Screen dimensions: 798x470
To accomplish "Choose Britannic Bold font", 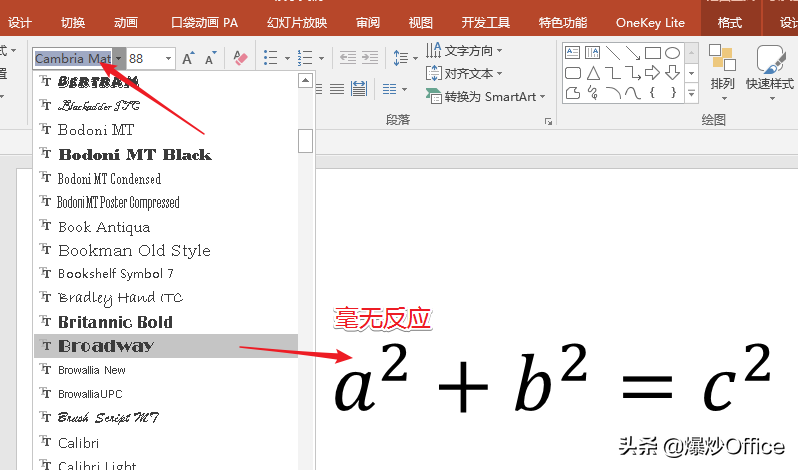I will pos(166,322).
